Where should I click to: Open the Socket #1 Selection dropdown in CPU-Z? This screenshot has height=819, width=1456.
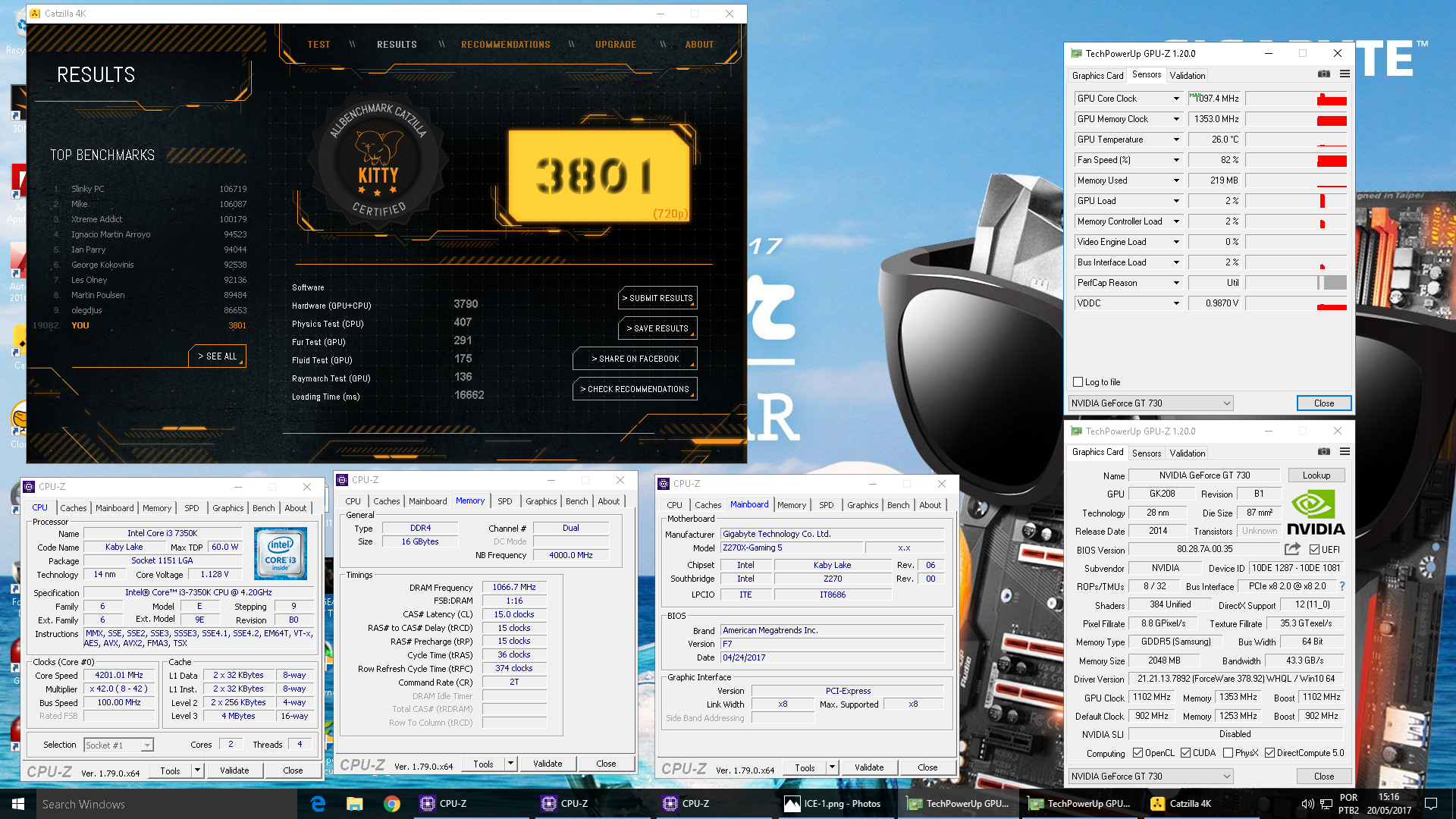(x=119, y=745)
